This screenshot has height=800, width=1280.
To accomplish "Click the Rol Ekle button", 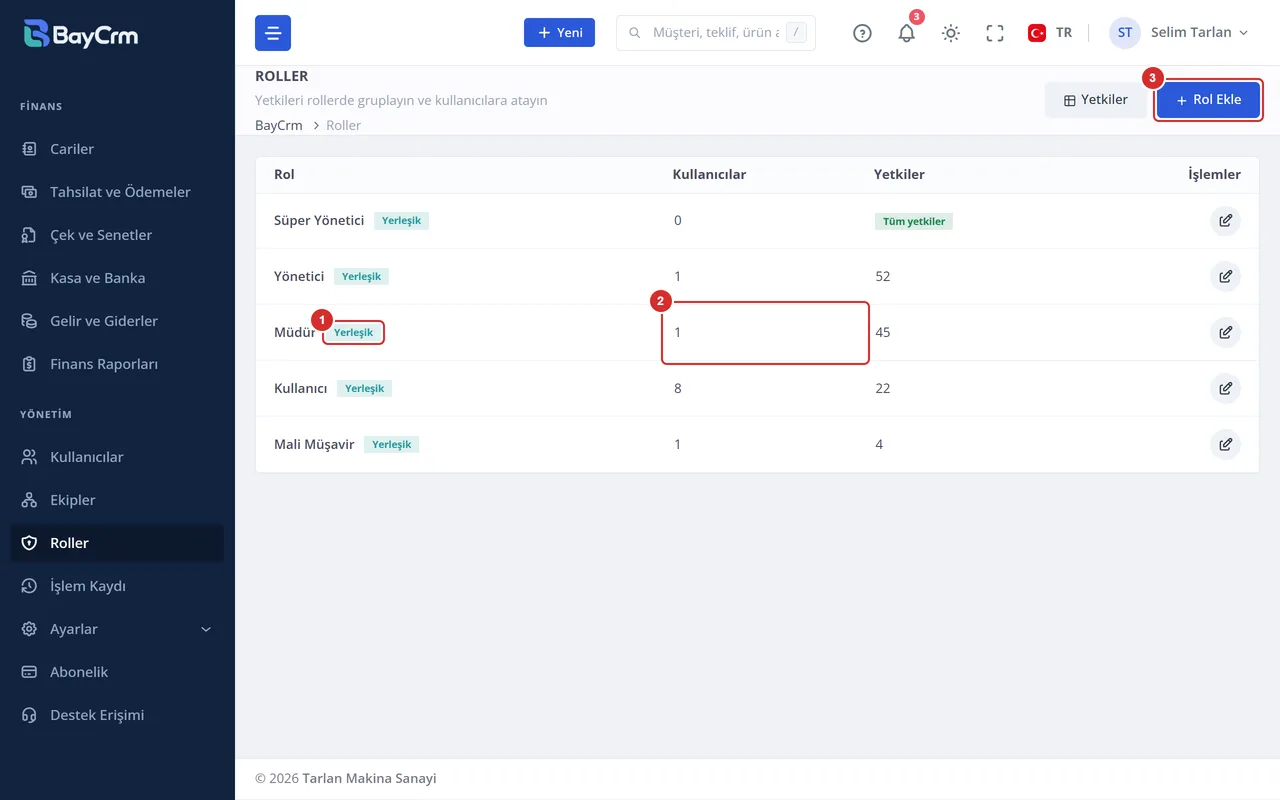I will point(1208,100).
